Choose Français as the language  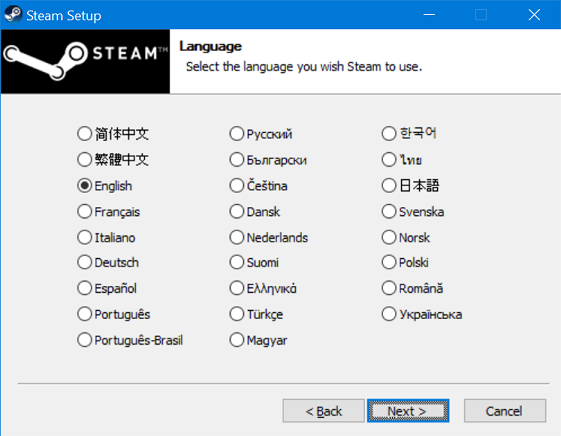click(x=108, y=212)
